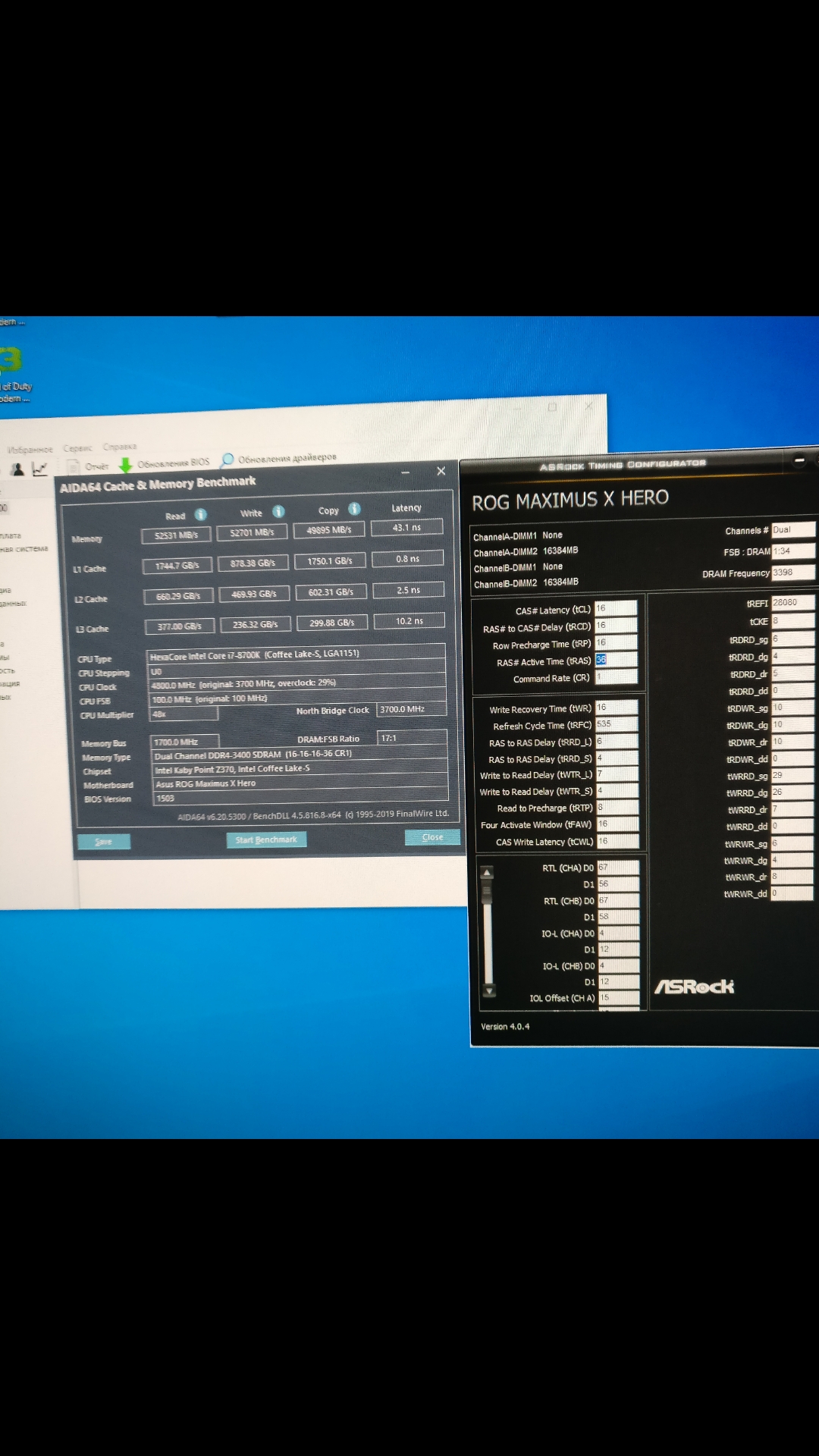The width and height of the screenshot is (819, 1456).
Task: Click the info icon next to Copy
Action: pos(354,508)
